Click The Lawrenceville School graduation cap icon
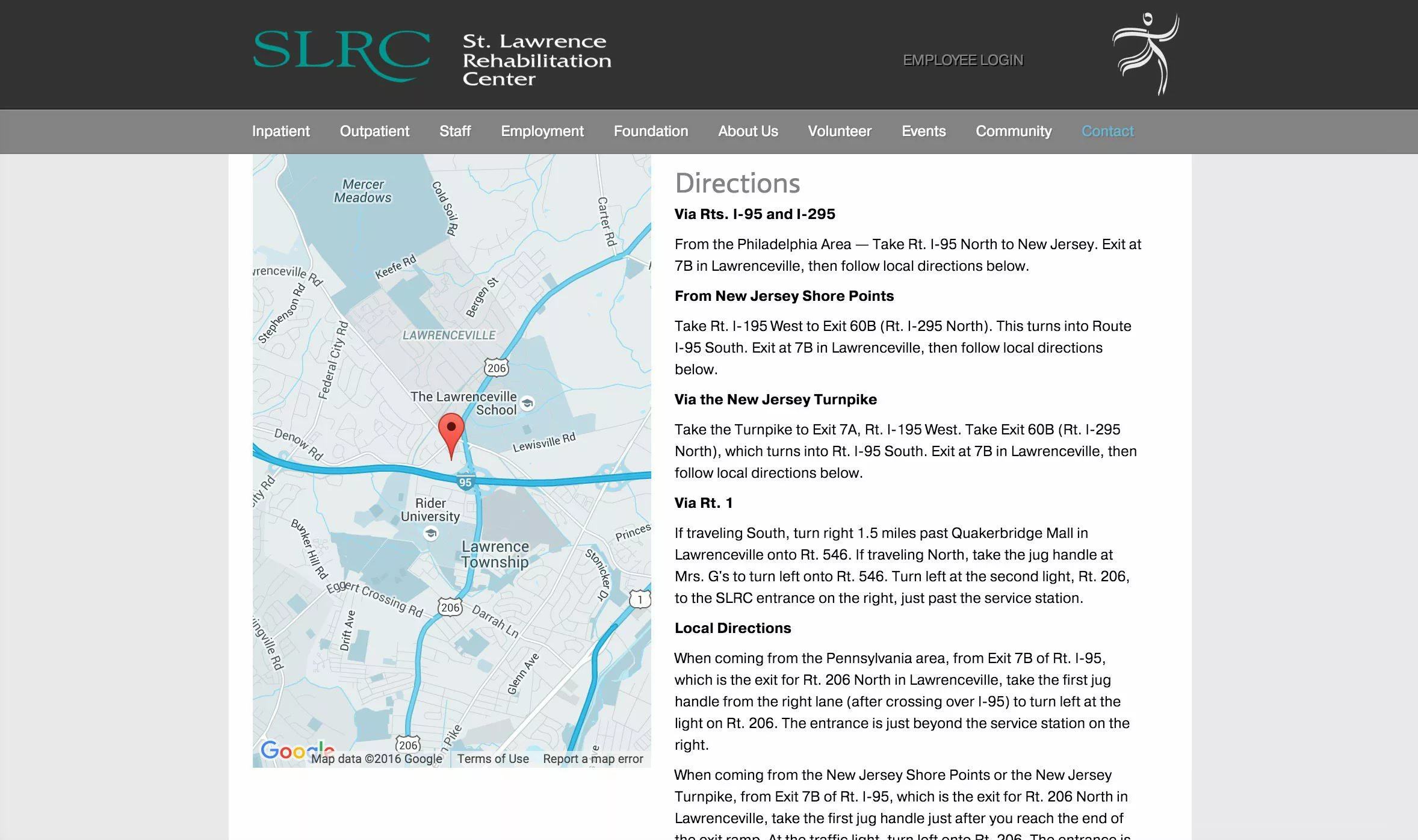1418x840 pixels. coord(528,403)
